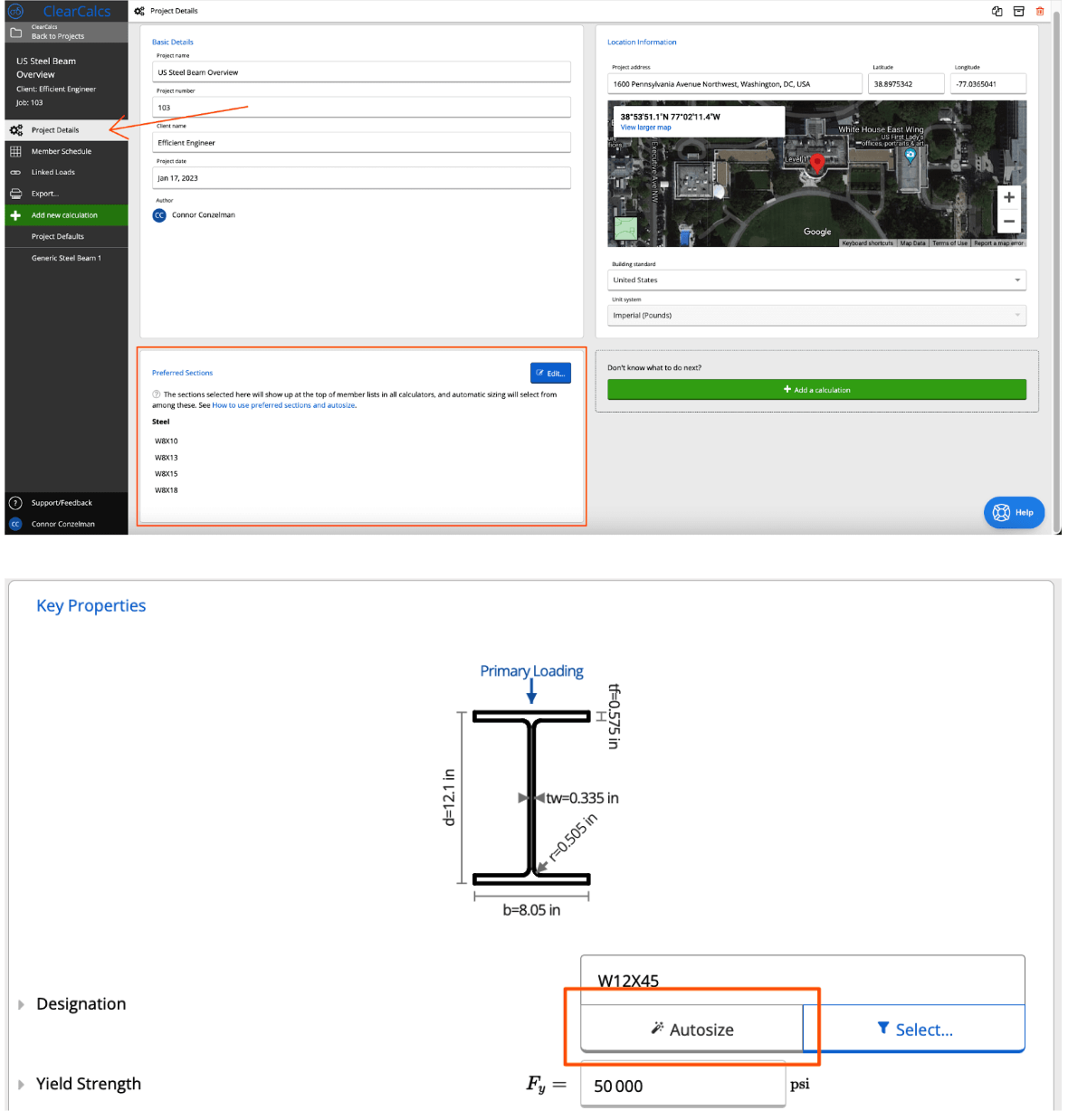The width and height of the screenshot is (1068, 1120).
Task: Click the help question icon in Preferred Sections
Action: (157, 394)
